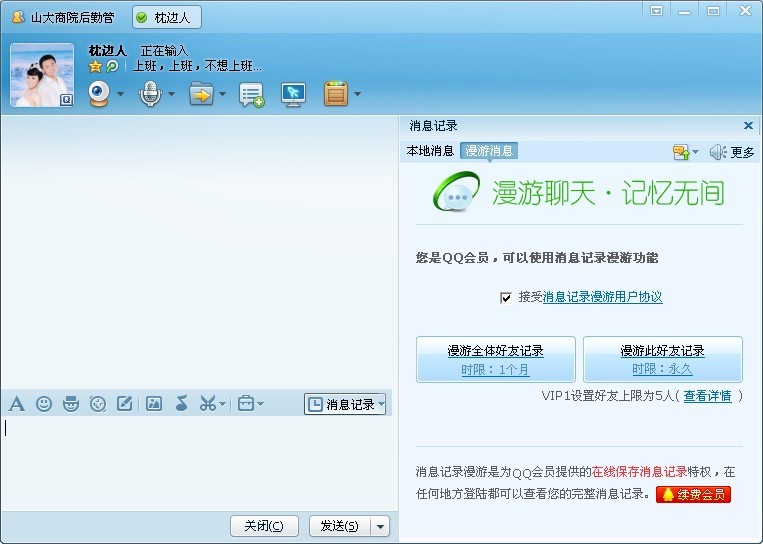This screenshot has height=544, width=763.
Task: Click 漫游此好友记录 button
Action: (663, 360)
